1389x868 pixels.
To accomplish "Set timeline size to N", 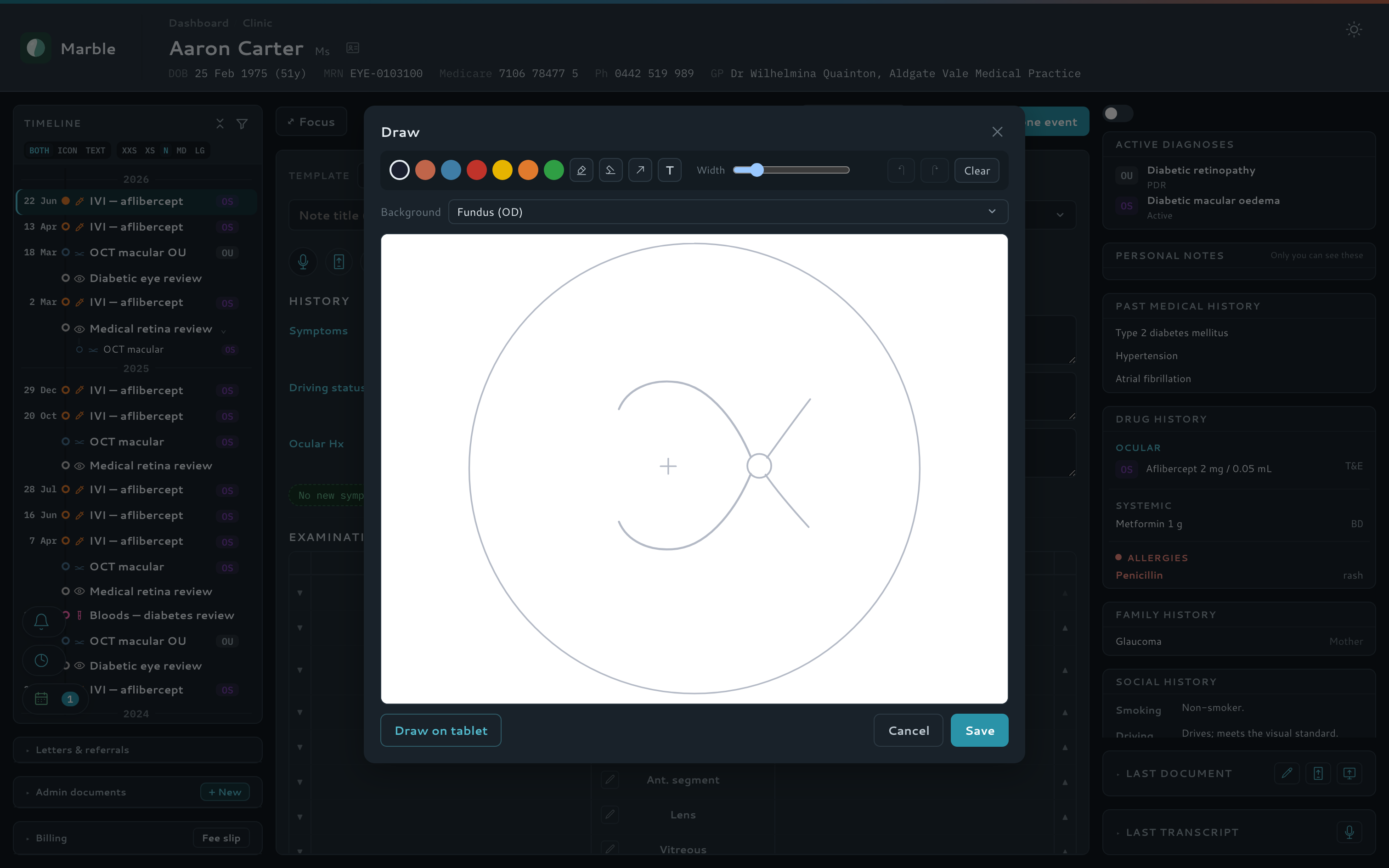I will click(x=166, y=151).
